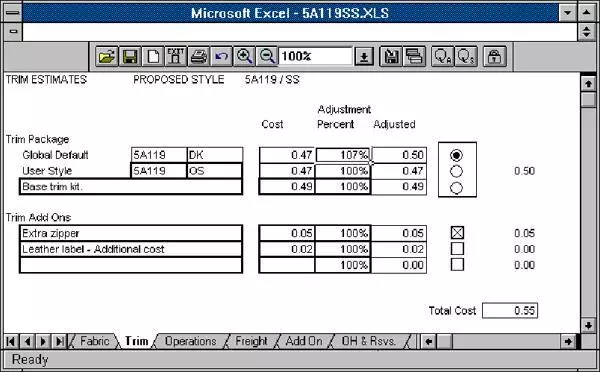Select the Trim sheet tab

tap(136, 341)
